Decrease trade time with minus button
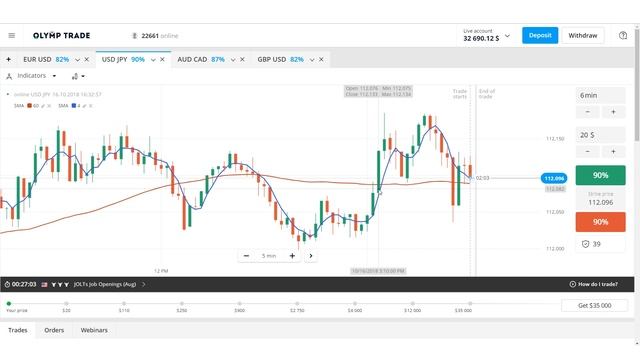640x360 pixels. click(x=588, y=112)
